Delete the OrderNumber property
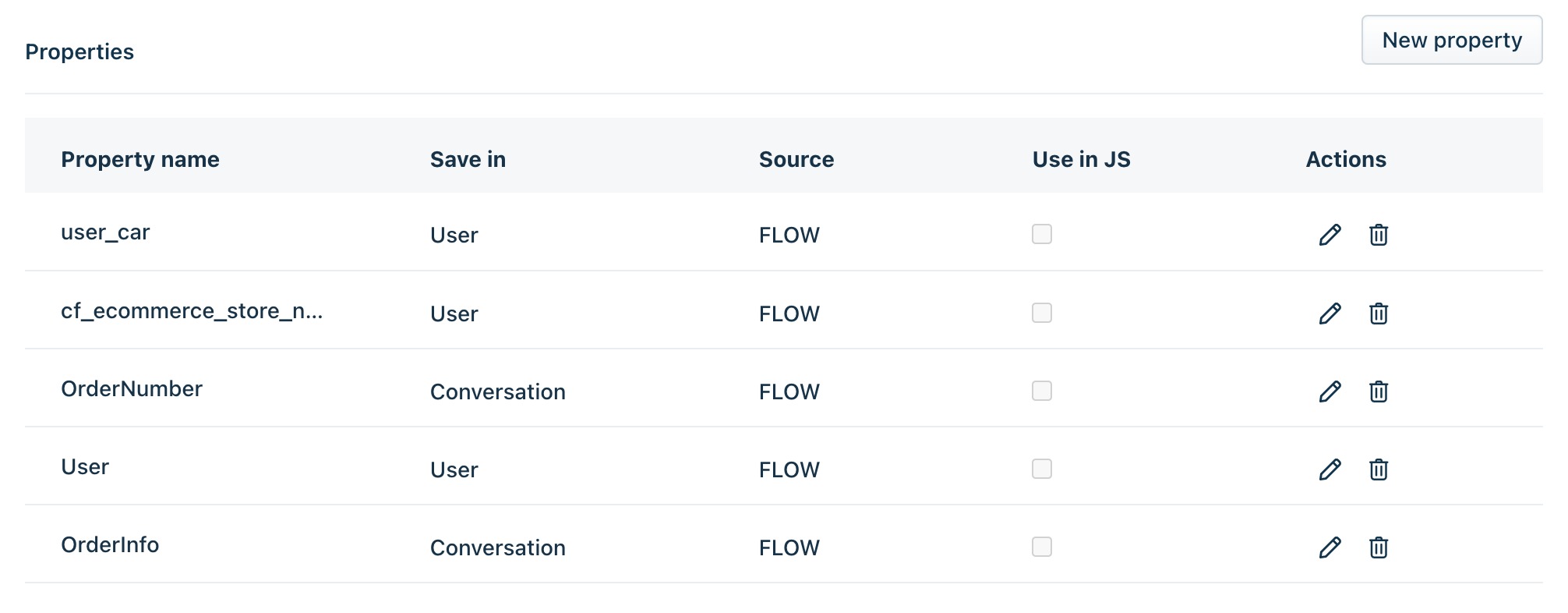1568x613 pixels. 1378,392
